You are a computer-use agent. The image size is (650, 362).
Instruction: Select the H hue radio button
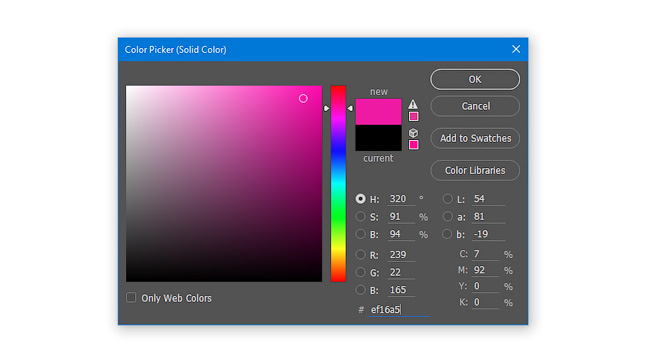[x=361, y=199]
